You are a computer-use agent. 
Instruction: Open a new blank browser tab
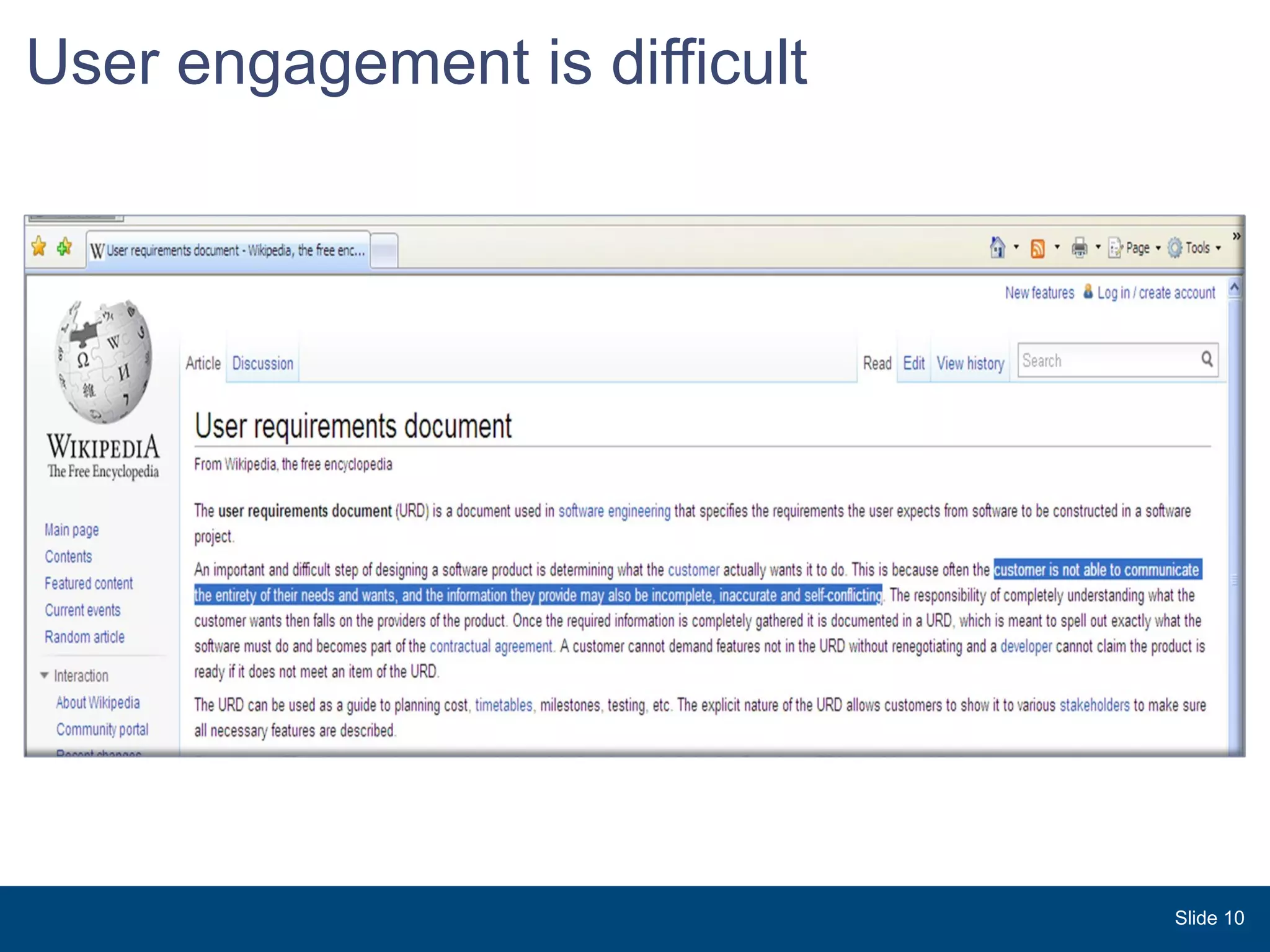pos(384,251)
